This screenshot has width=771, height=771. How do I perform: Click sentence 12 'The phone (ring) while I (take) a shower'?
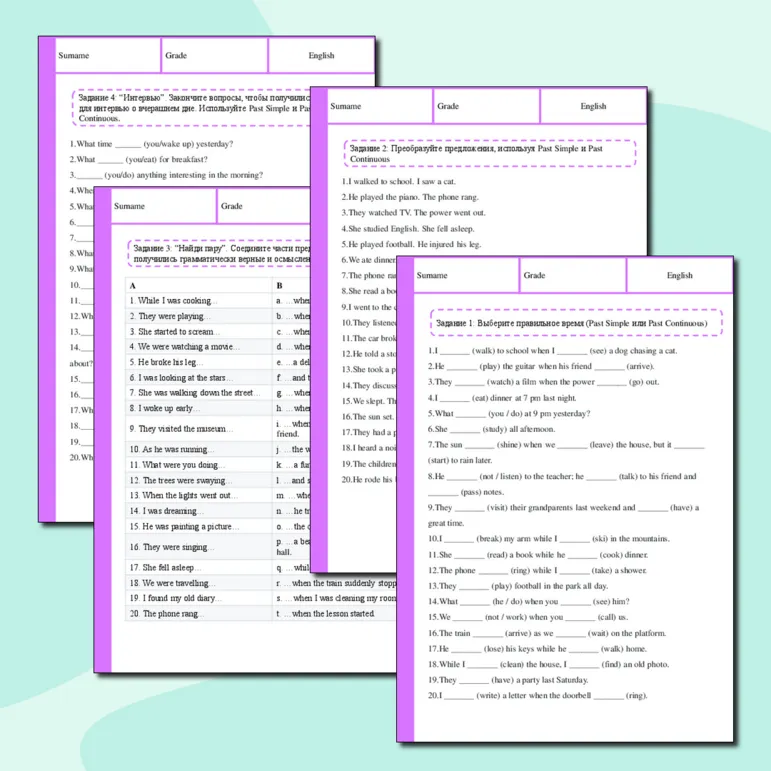tap(537, 570)
